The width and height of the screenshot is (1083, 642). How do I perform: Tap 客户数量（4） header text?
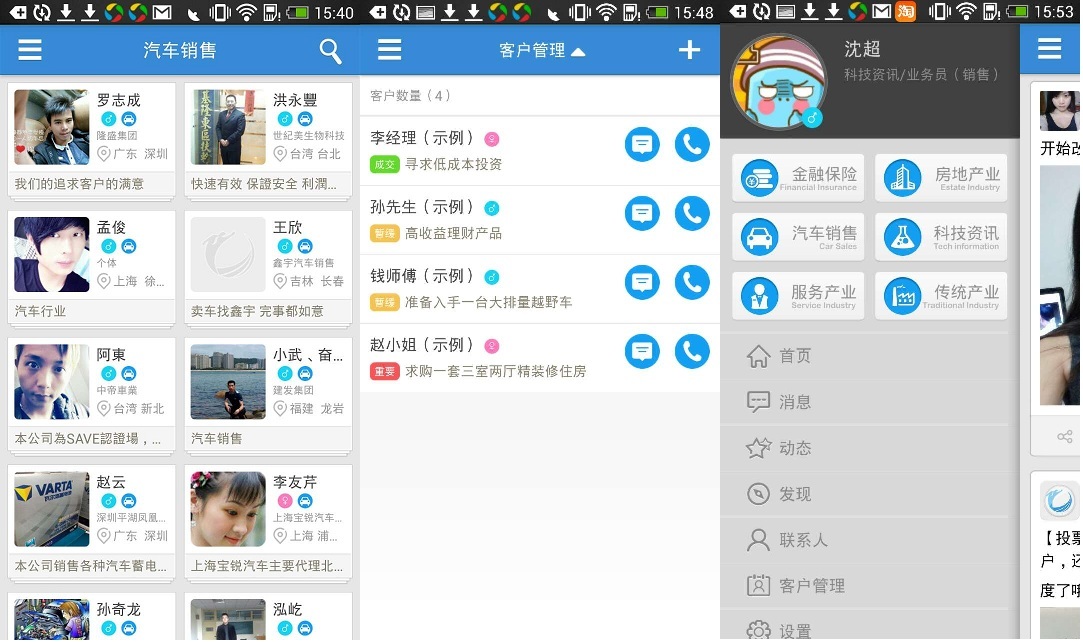tap(410, 95)
